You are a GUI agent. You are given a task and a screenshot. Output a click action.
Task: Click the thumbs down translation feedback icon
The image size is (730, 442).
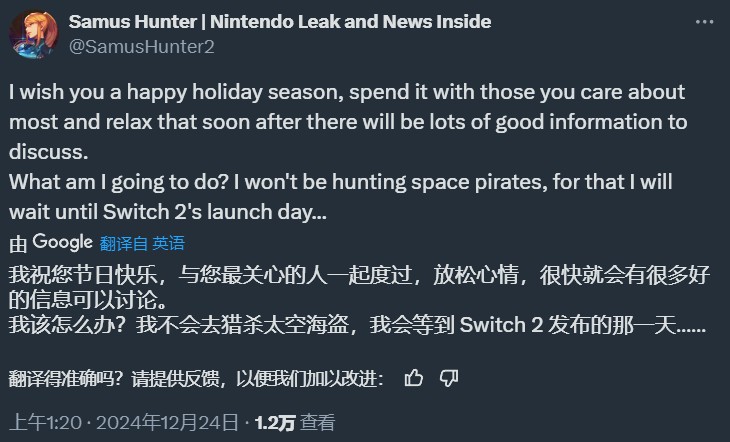pyautogui.click(x=449, y=378)
